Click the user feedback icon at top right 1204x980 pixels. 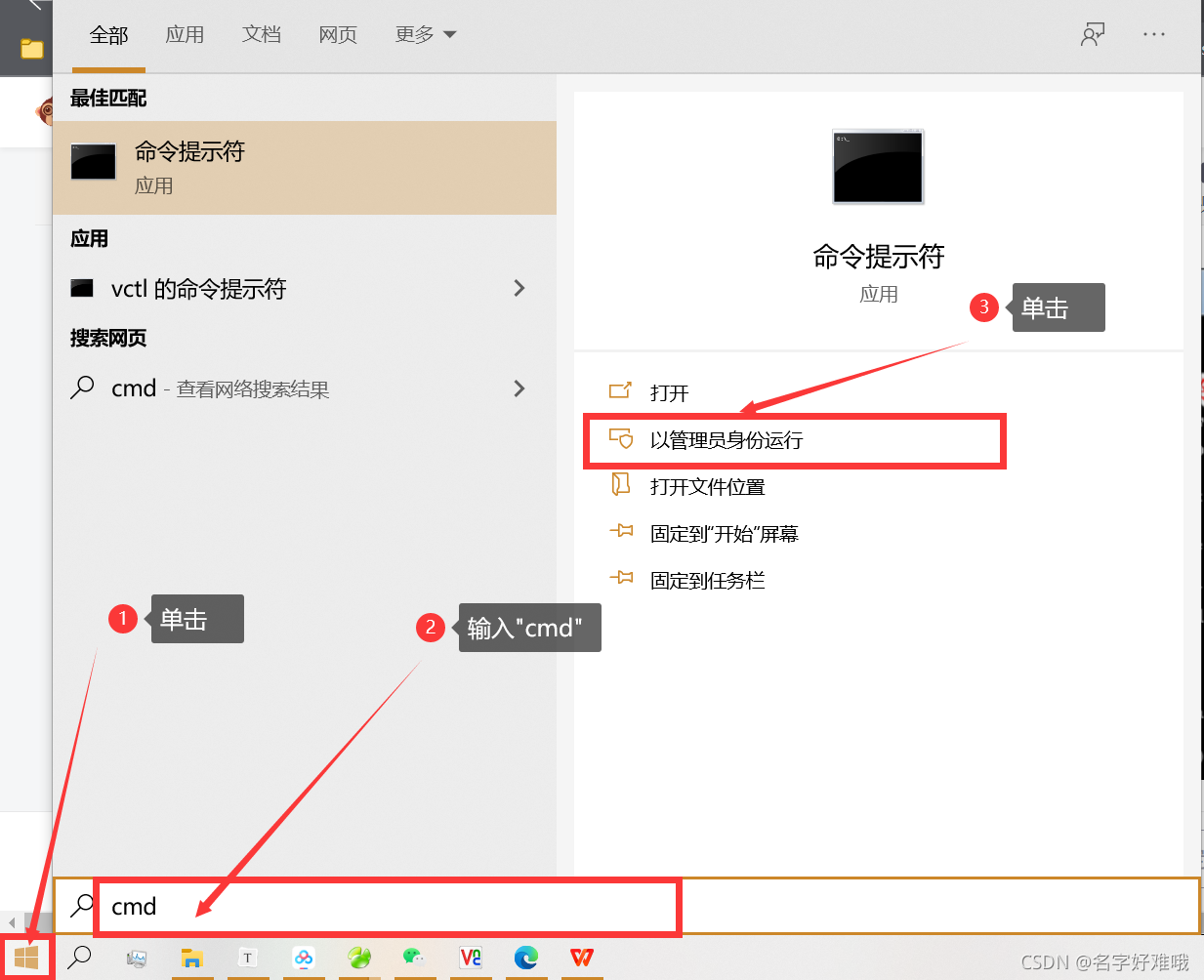[x=1093, y=34]
